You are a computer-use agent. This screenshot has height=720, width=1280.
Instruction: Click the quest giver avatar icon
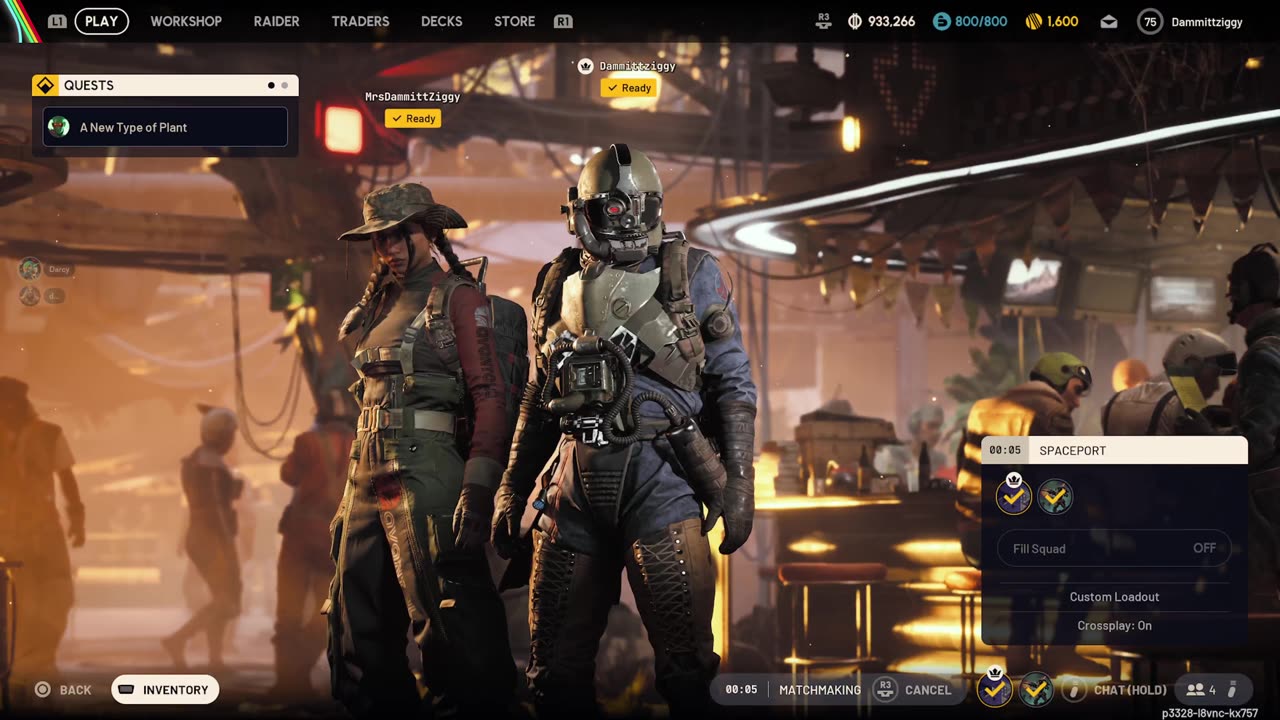pyautogui.click(x=59, y=127)
